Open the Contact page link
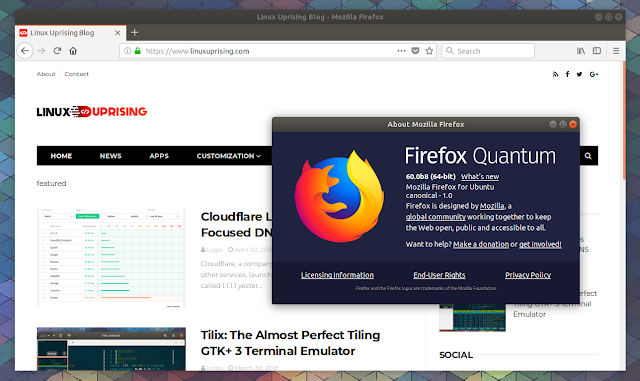This screenshot has width=640, height=381. coord(76,74)
